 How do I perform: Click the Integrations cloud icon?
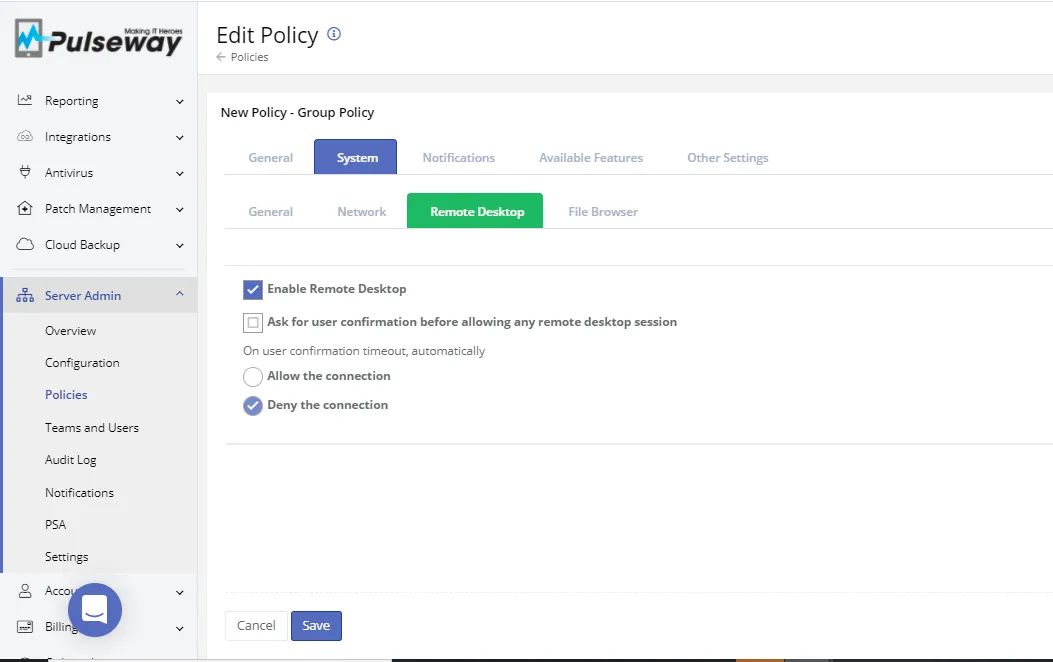(25, 137)
